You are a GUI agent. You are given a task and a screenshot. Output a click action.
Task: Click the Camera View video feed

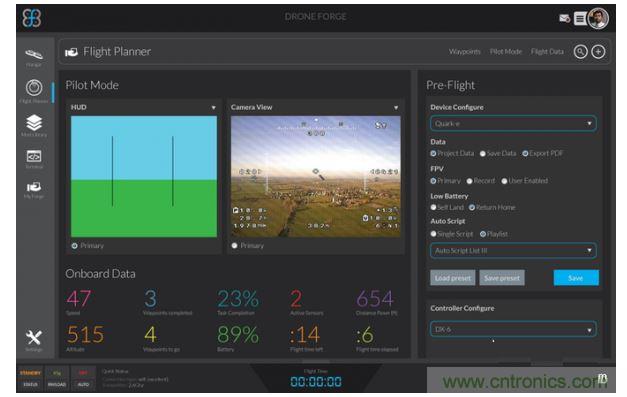click(316, 176)
